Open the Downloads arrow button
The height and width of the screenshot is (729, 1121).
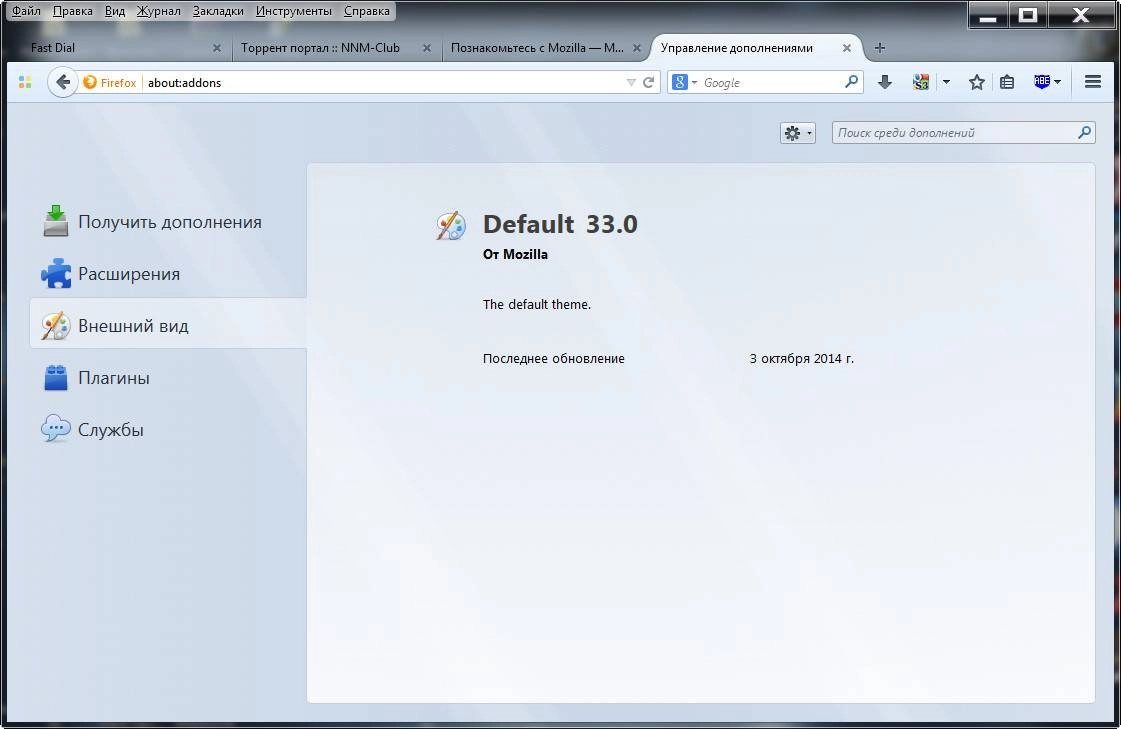(x=884, y=82)
